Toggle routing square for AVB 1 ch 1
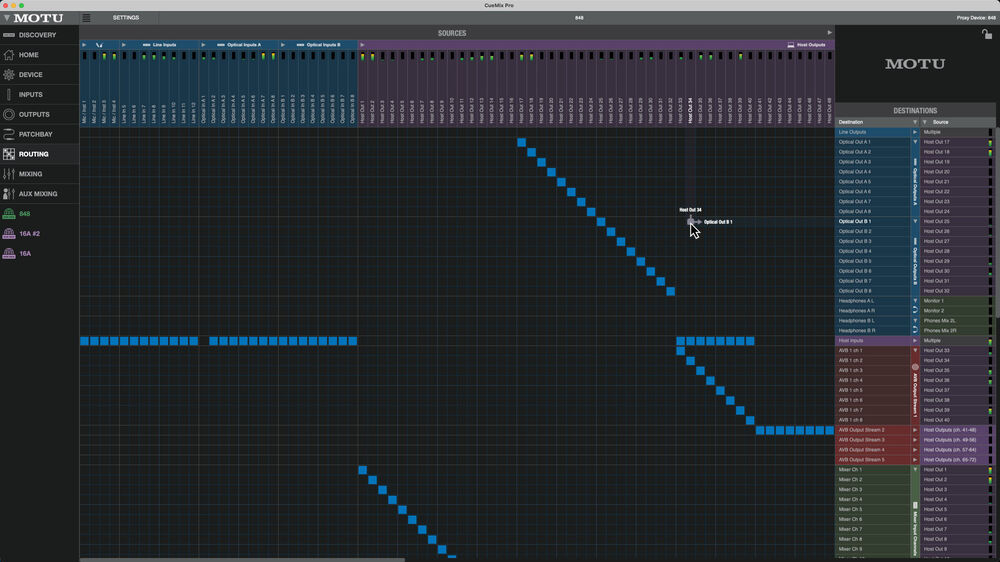 tap(681, 351)
